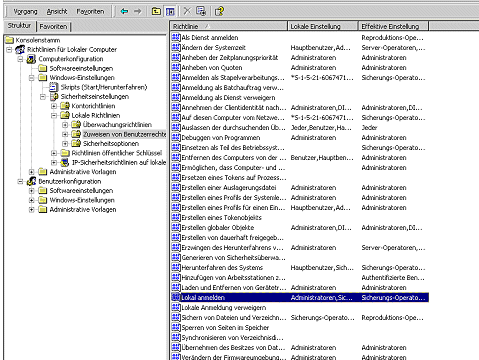
Task: Select Softwareeinstellungen under Benutzerkonfiguration
Action: point(81,191)
